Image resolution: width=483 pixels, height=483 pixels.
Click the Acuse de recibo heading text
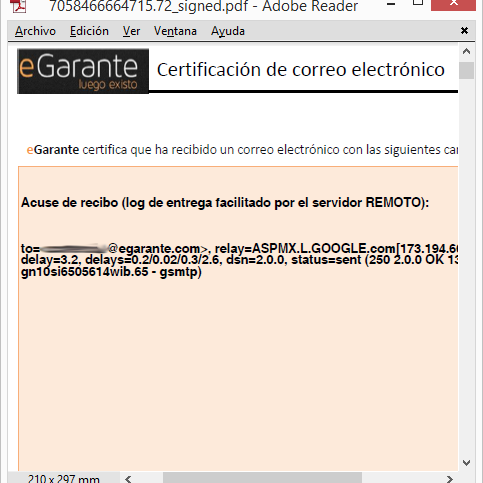pos(225,203)
